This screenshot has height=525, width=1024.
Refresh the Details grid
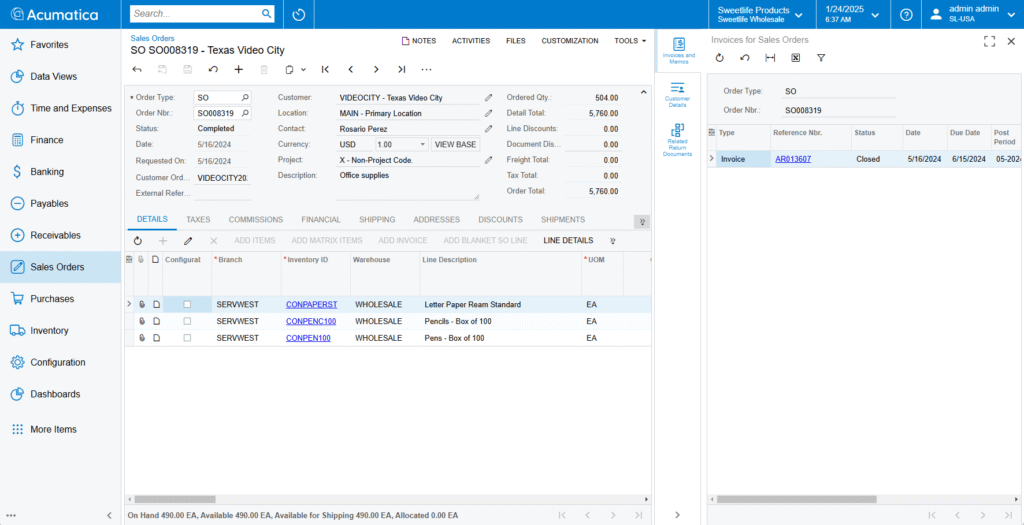(x=137, y=241)
